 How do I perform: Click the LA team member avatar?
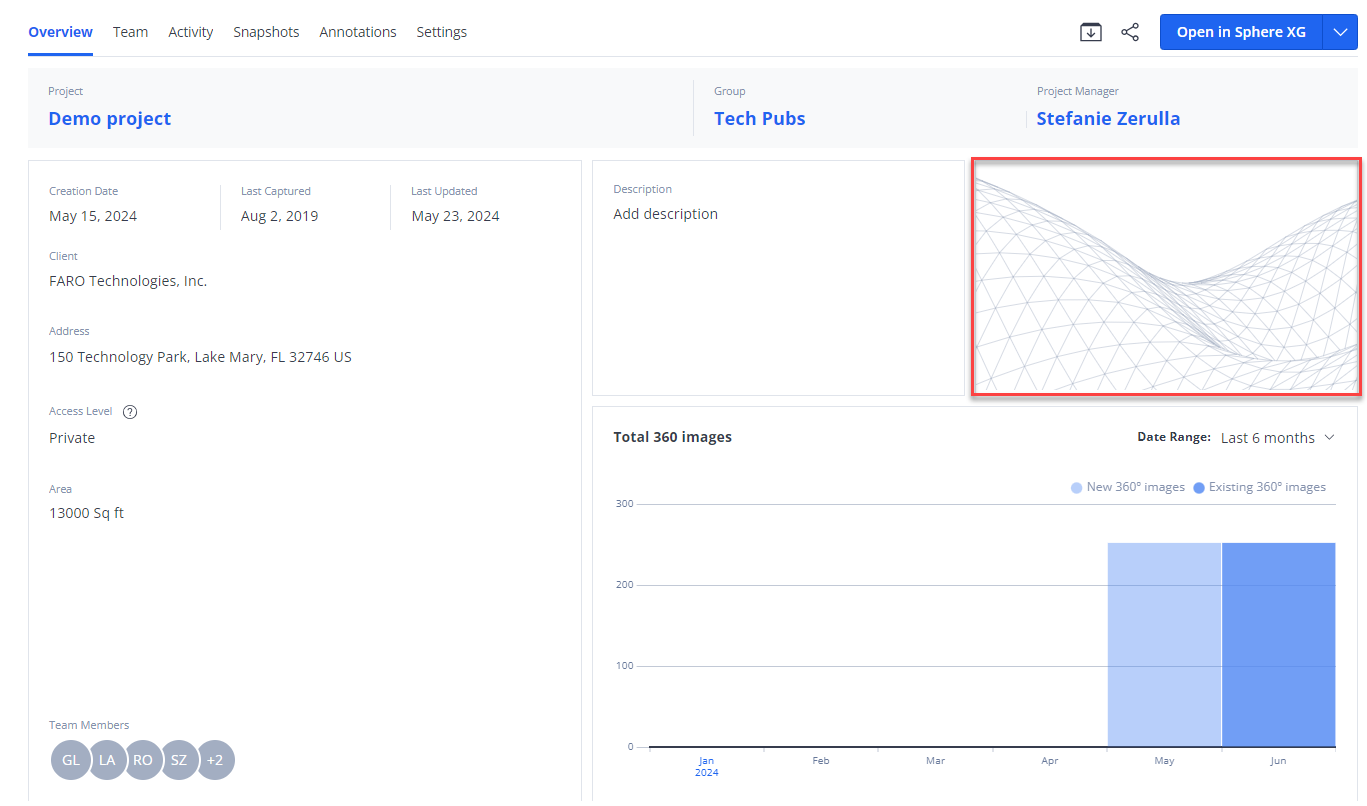click(107, 760)
